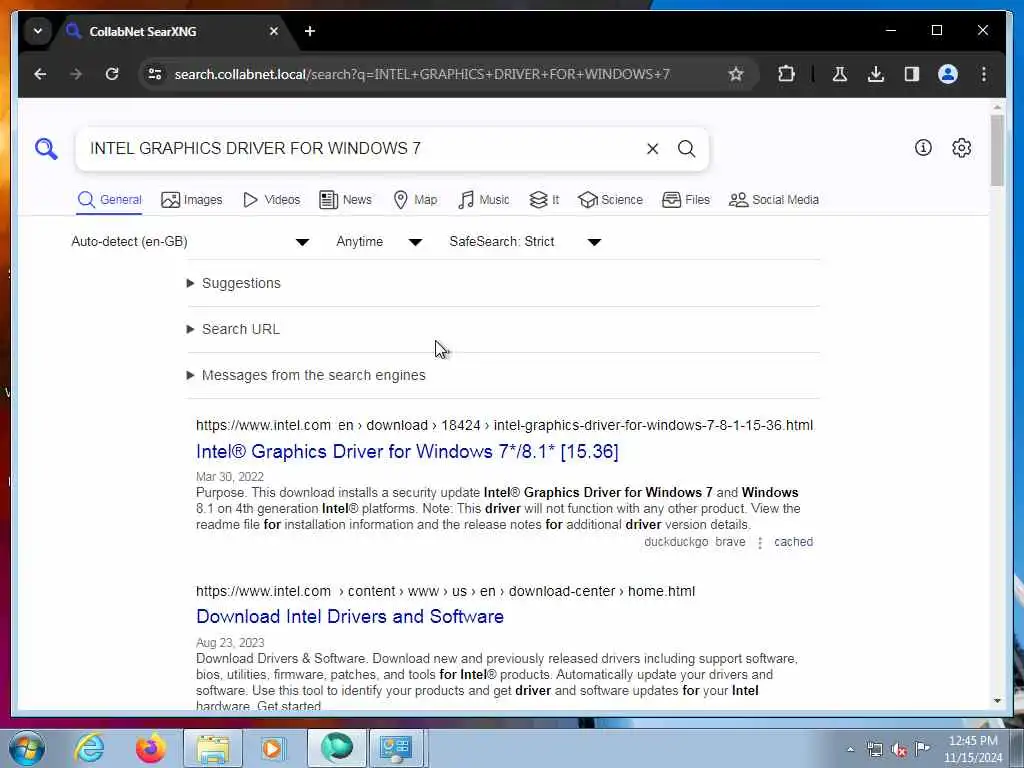Open a new browser tab

click(310, 31)
